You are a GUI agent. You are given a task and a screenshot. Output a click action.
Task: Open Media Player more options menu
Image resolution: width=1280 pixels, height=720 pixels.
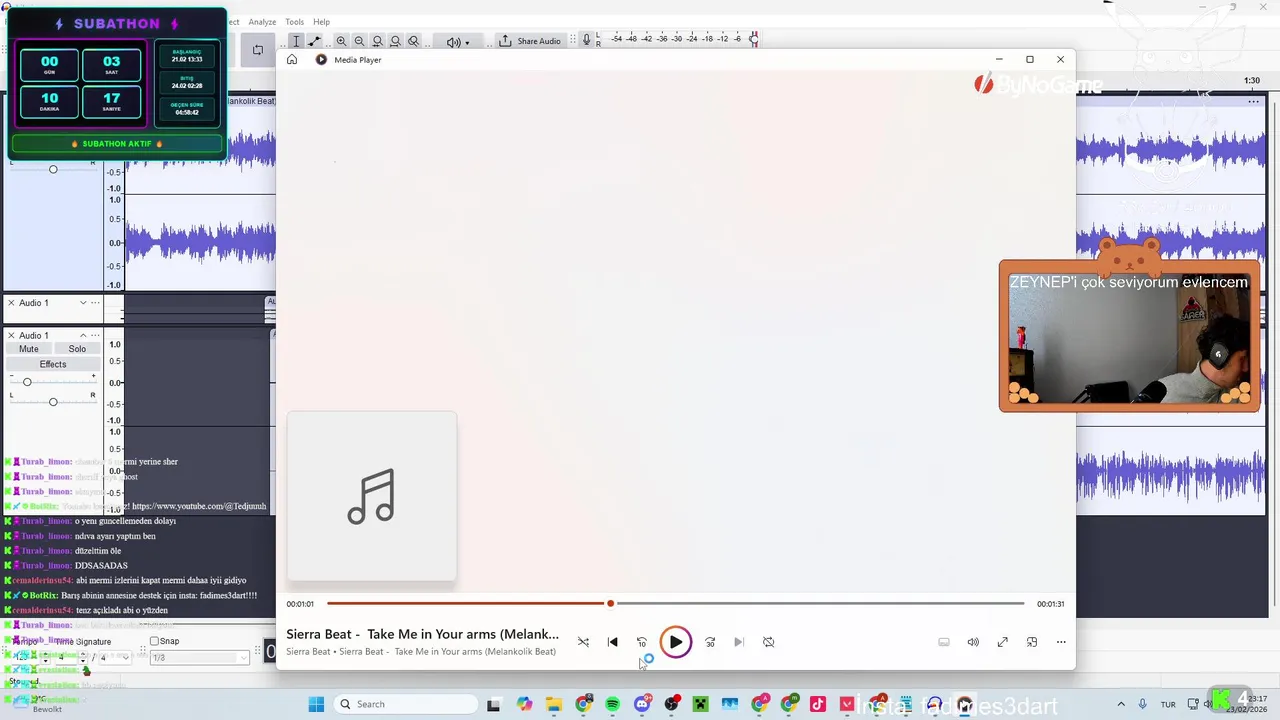click(x=1061, y=642)
